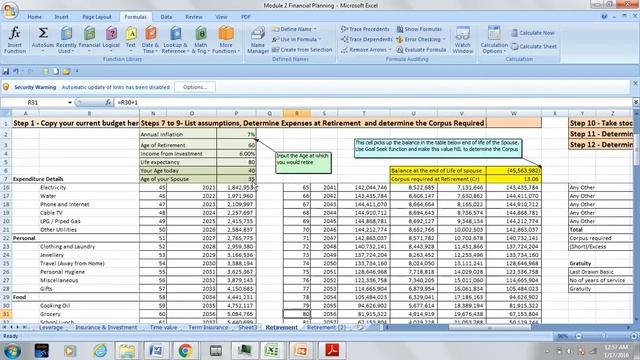Open Recently Used functions list
Screen dimensions: 640x360
pos(66,39)
